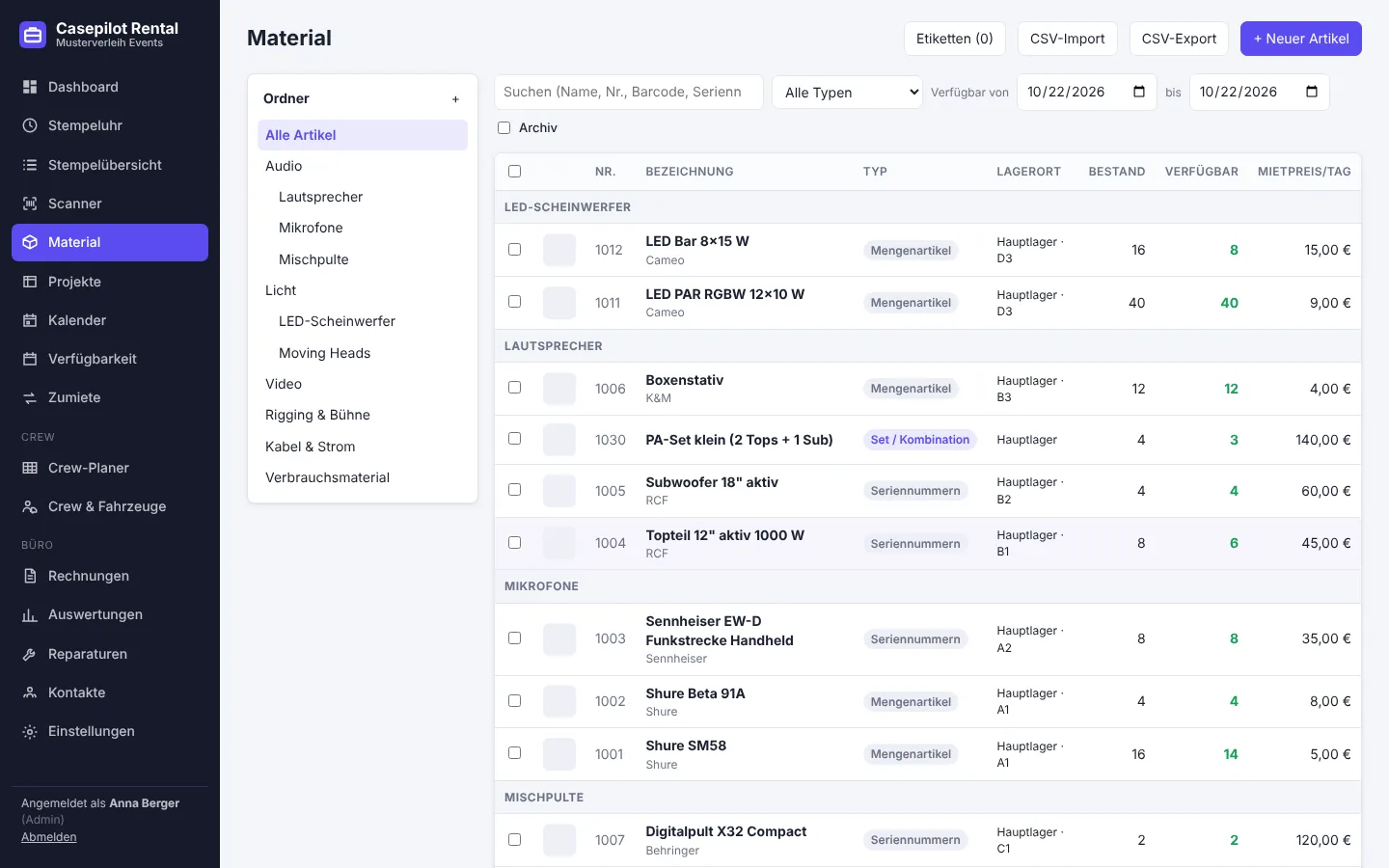The image size is (1389, 868).
Task: Open Rechnungen in sidebar
Action: coord(110,576)
